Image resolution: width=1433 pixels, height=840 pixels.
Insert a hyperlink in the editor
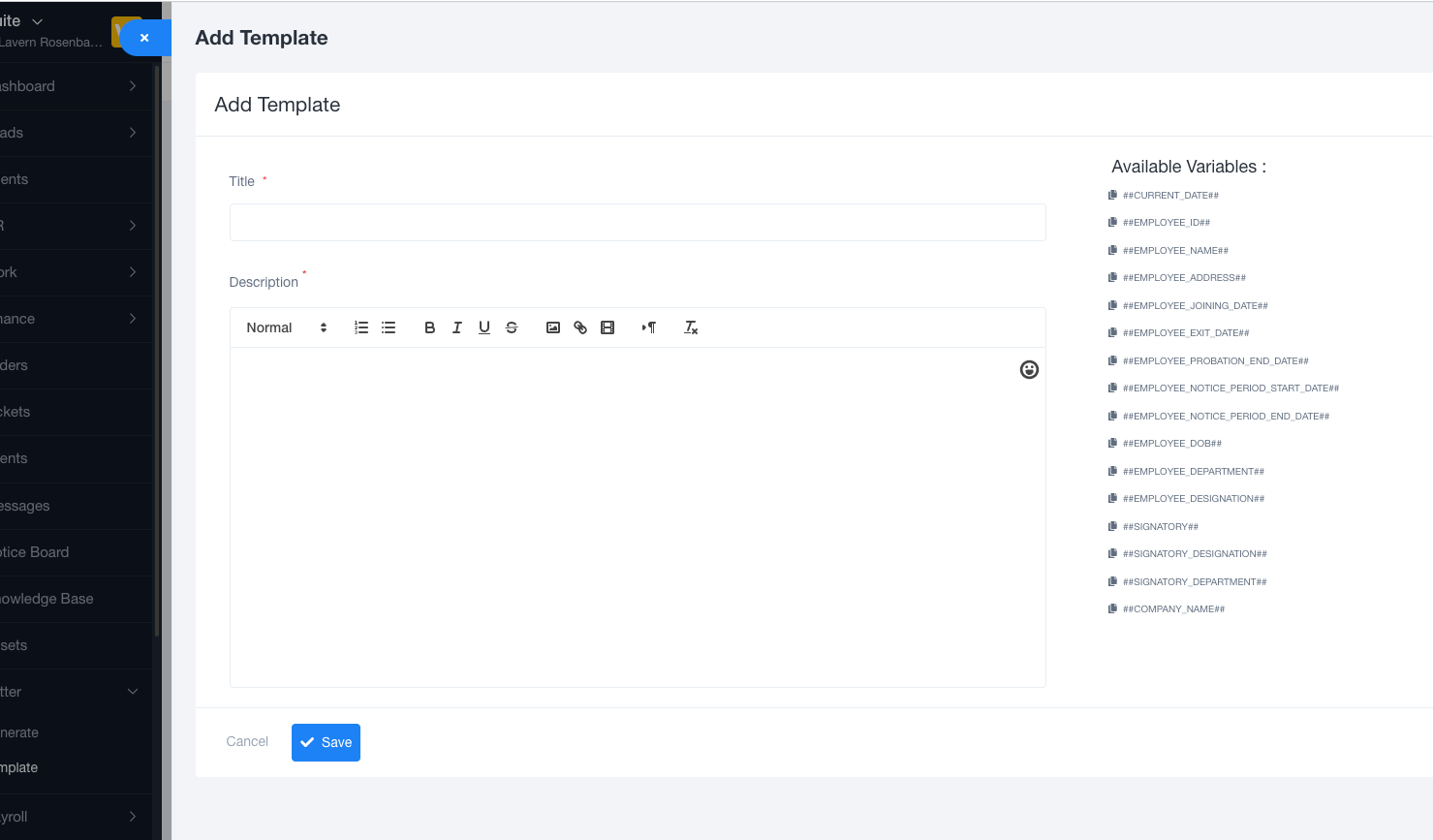pos(580,327)
